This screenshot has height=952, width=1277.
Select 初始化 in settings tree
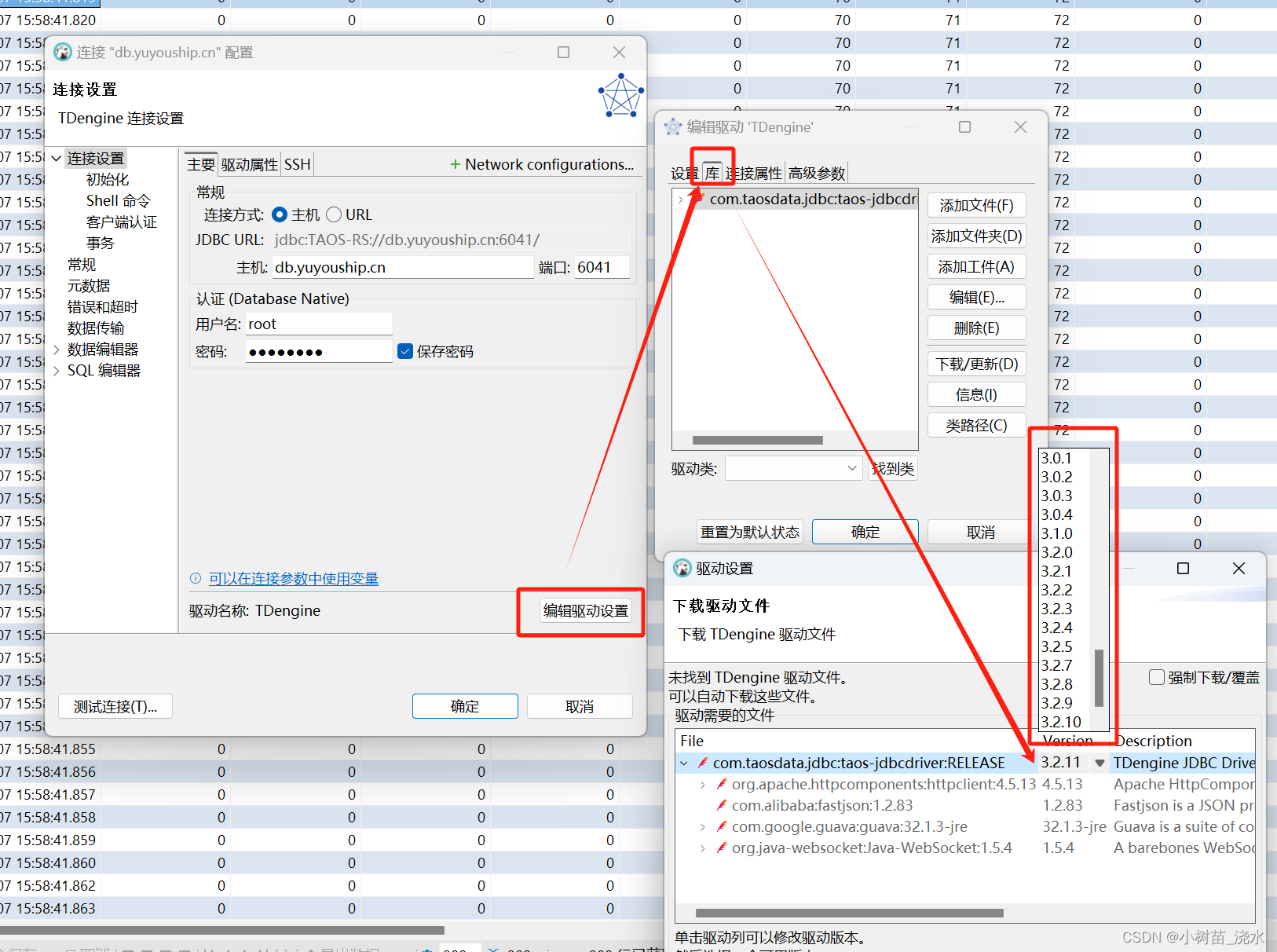tap(108, 180)
